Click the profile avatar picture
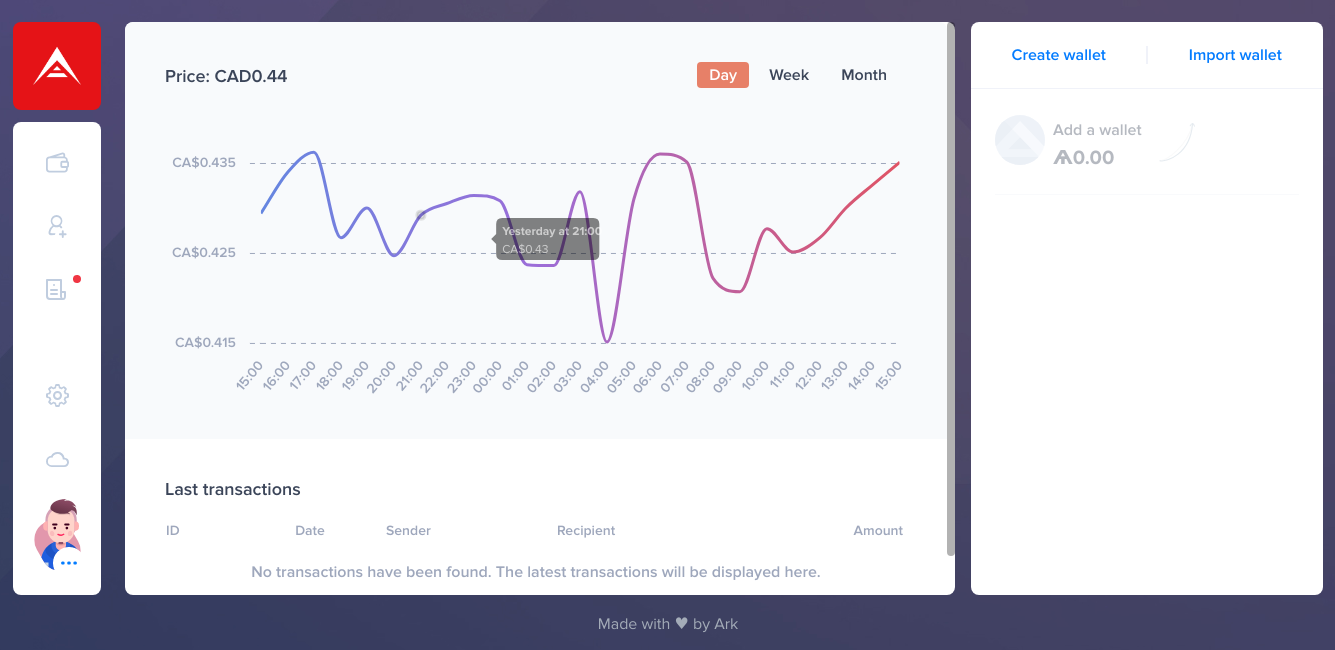This screenshot has height=650, width=1335. 57,534
